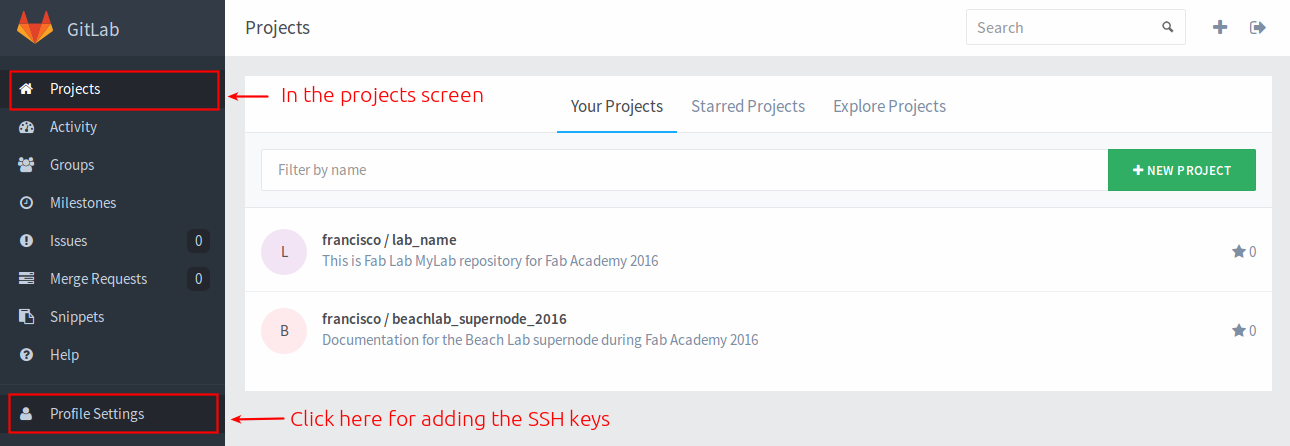
Task: Star the lab_name project
Action: point(1238,251)
